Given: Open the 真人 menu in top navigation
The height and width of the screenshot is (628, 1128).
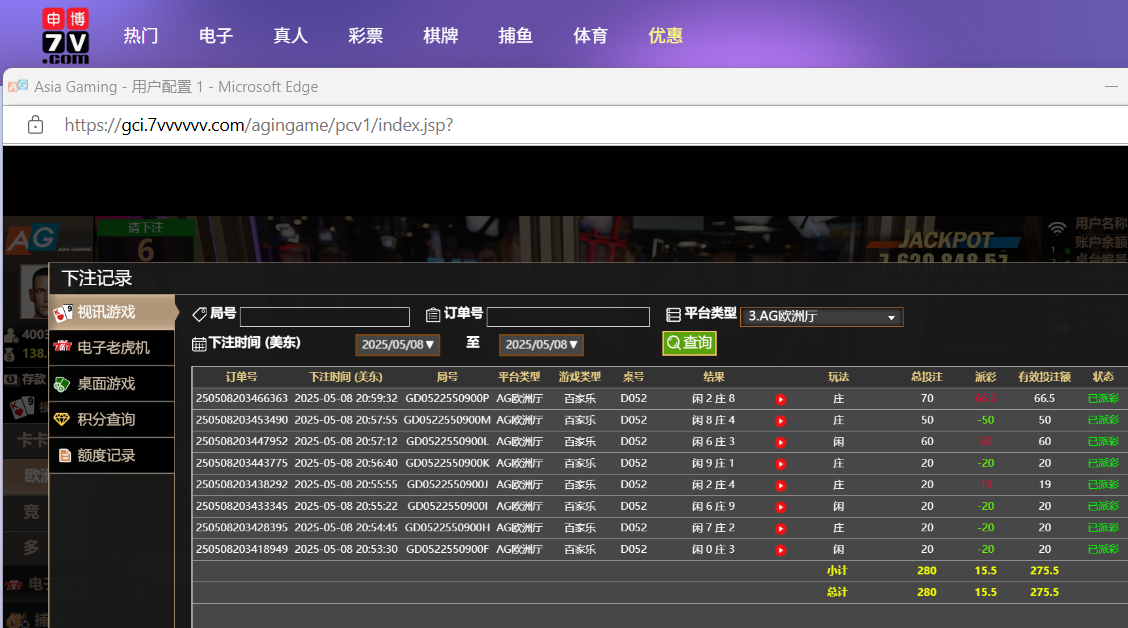Looking at the screenshot, I should (290, 36).
